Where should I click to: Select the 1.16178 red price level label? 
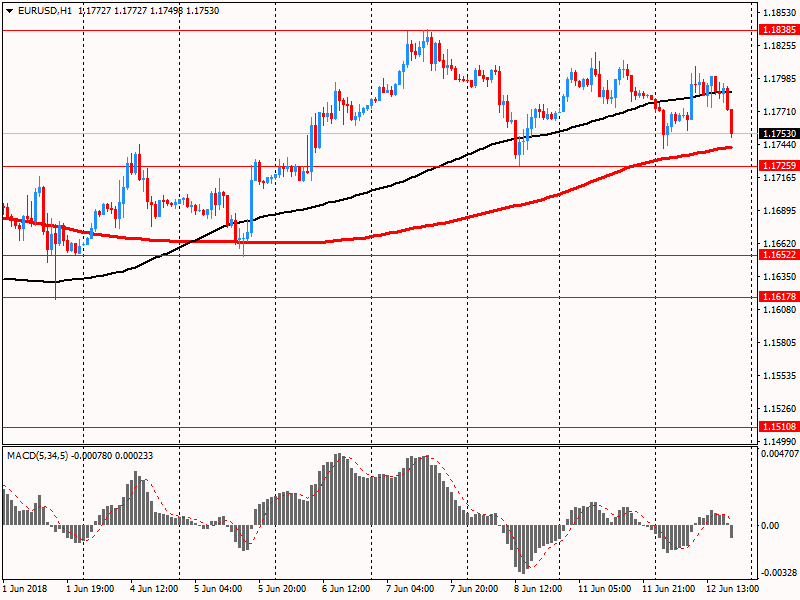click(x=779, y=296)
